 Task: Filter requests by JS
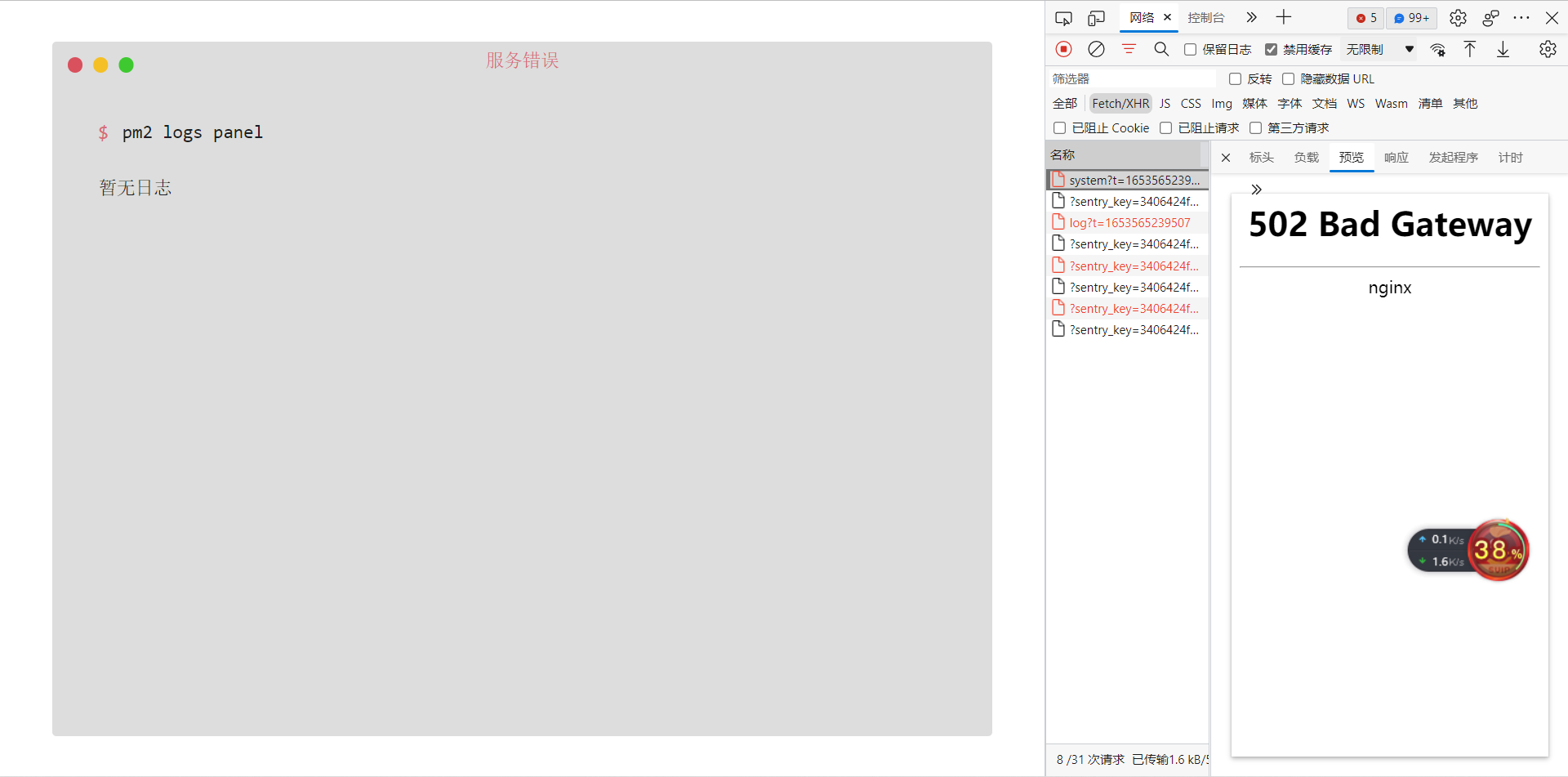tap(1165, 104)
